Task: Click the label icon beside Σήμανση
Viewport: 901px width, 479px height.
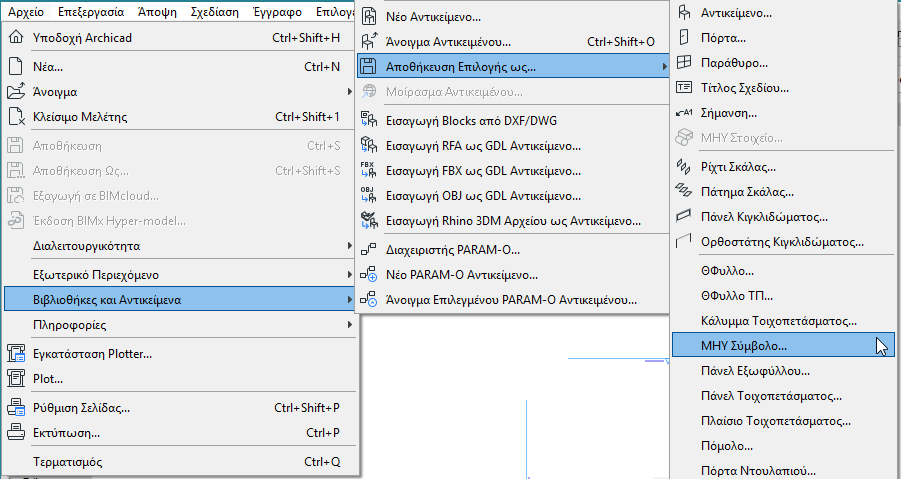Action: coord(684,113)
